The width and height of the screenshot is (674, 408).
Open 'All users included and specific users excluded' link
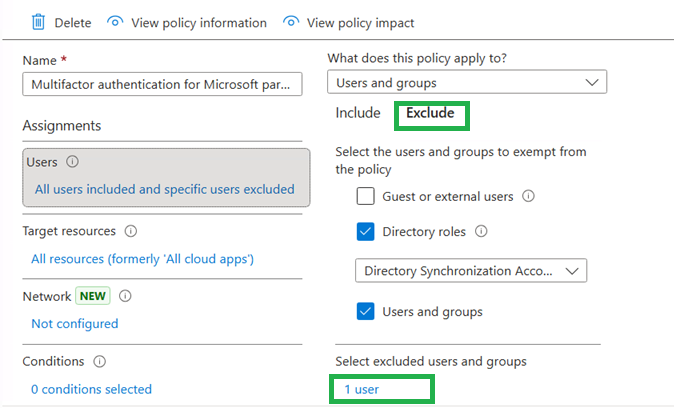click(x=165, y=189)
